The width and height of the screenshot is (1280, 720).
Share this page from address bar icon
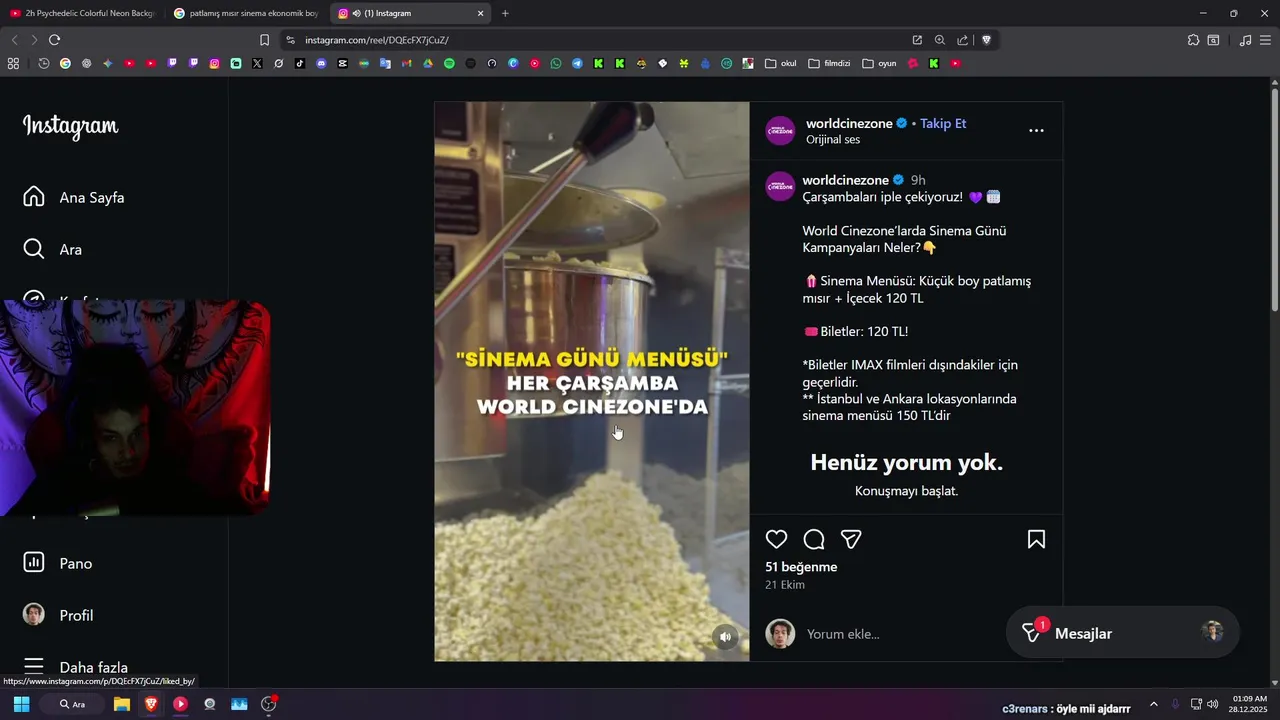pyautogui.click(x=962, y=40)
